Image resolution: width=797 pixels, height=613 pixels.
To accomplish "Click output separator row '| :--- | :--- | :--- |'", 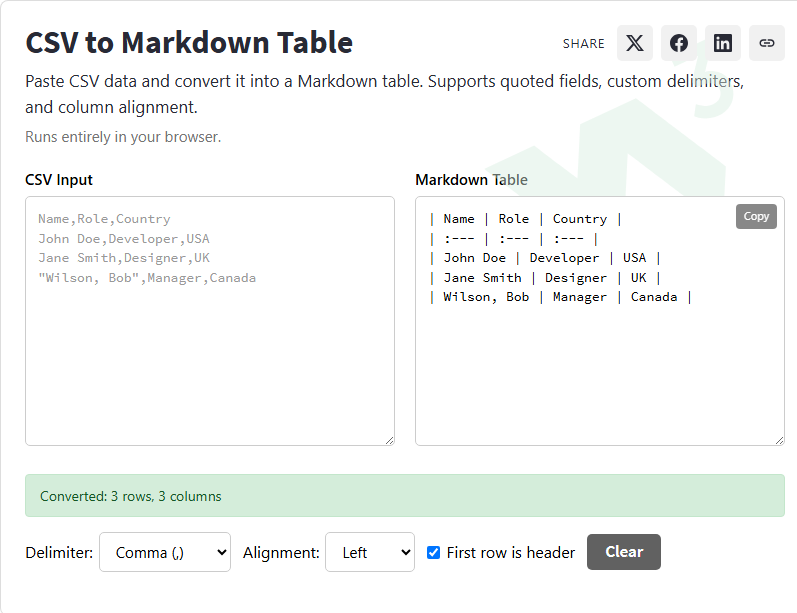I will (514, 239).
